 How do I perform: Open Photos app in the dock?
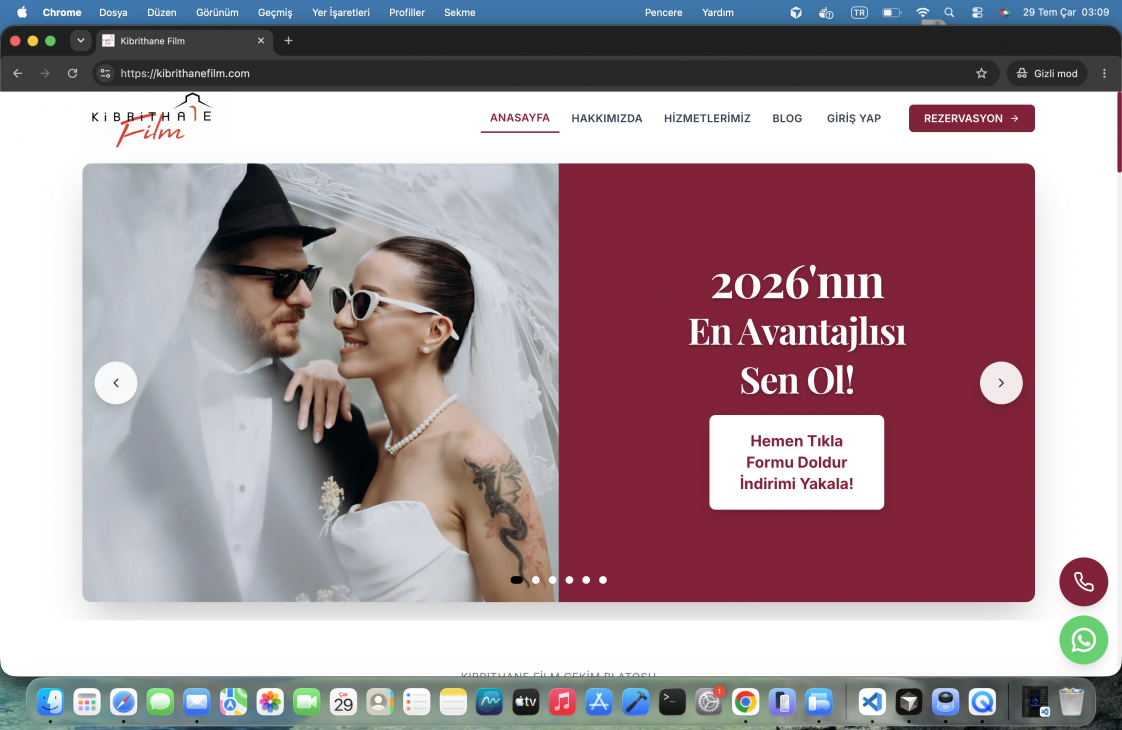[x=270, y=702]
